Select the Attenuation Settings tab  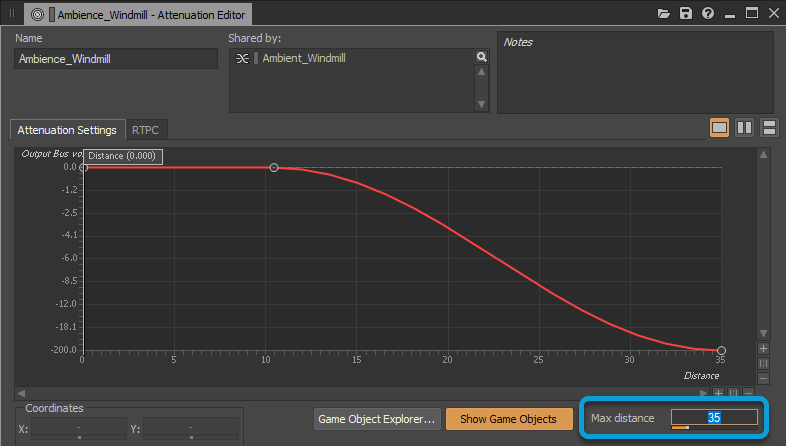tap(67, 130)
